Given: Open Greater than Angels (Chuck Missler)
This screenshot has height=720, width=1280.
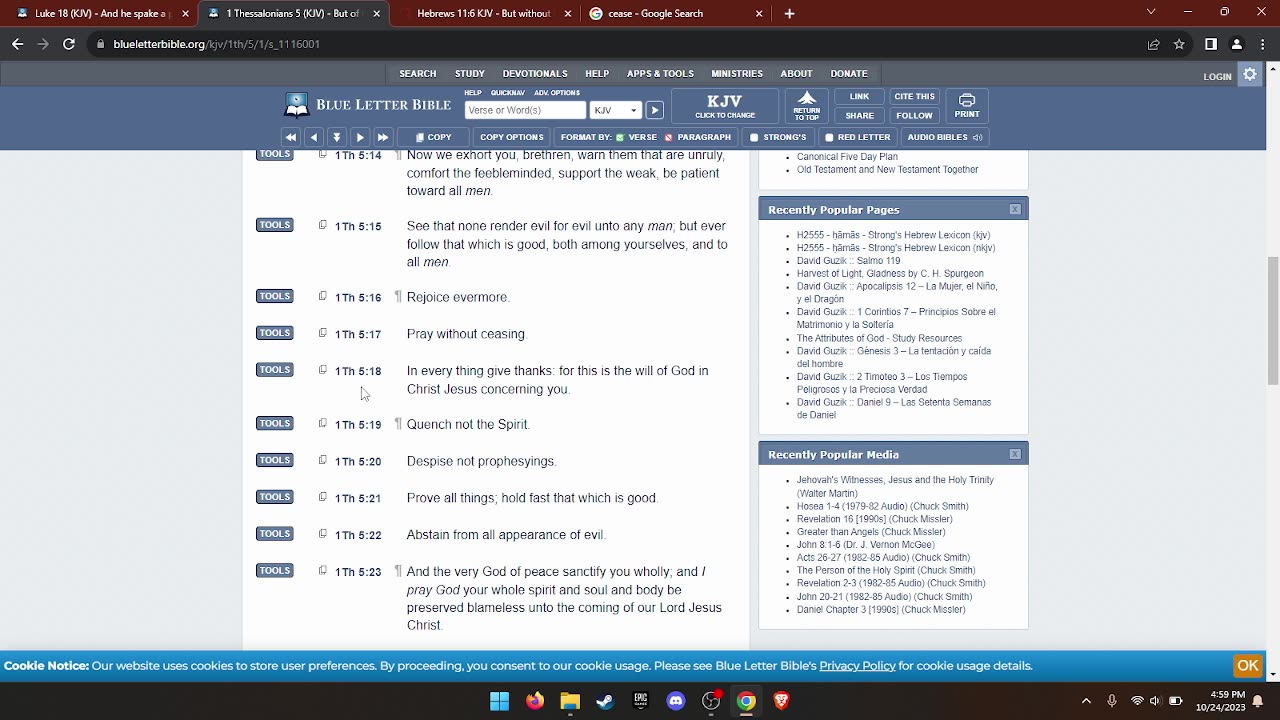Looking at the screenshot, I should 871,532.
